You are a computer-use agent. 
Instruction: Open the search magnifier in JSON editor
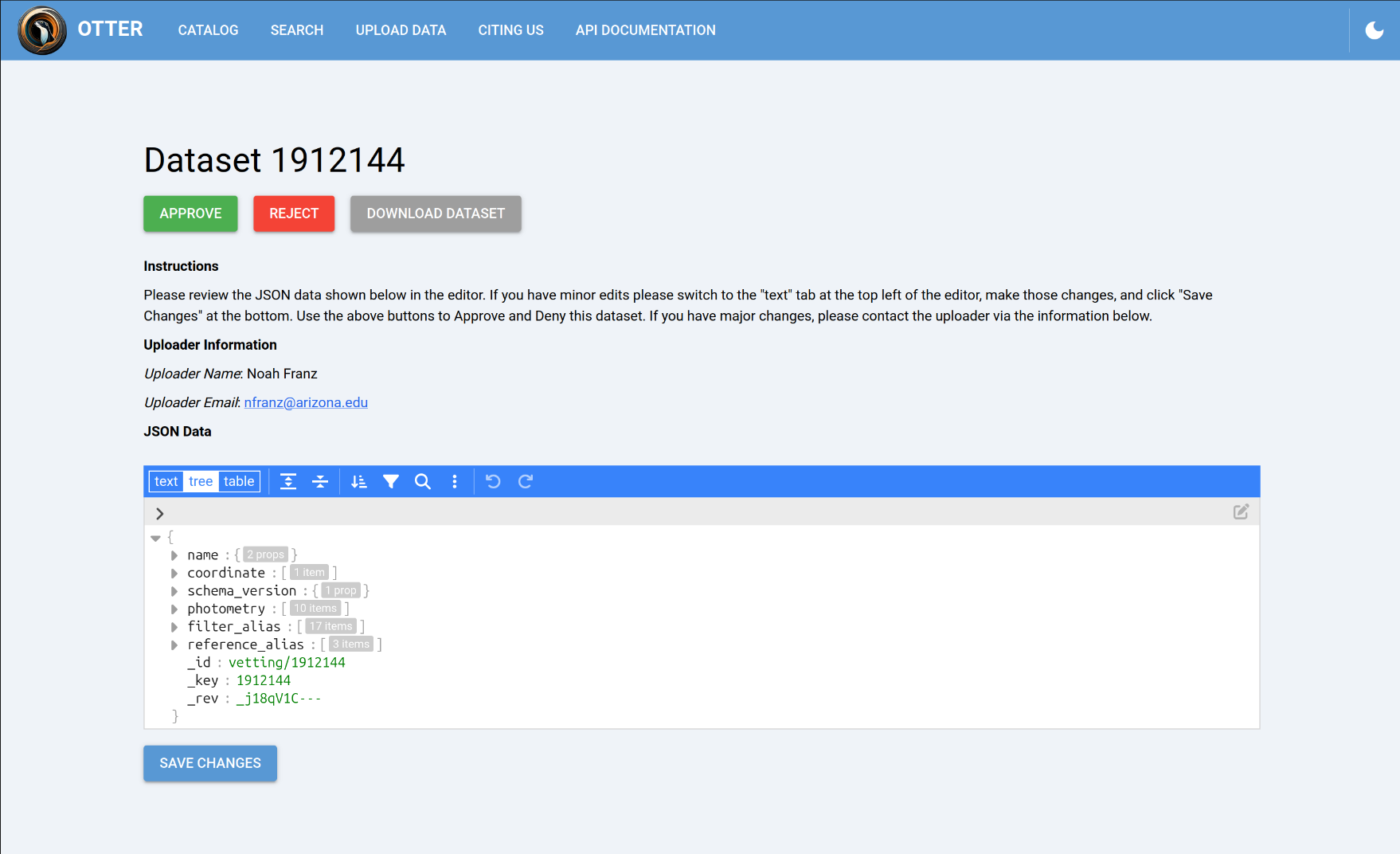click(423, 481)
